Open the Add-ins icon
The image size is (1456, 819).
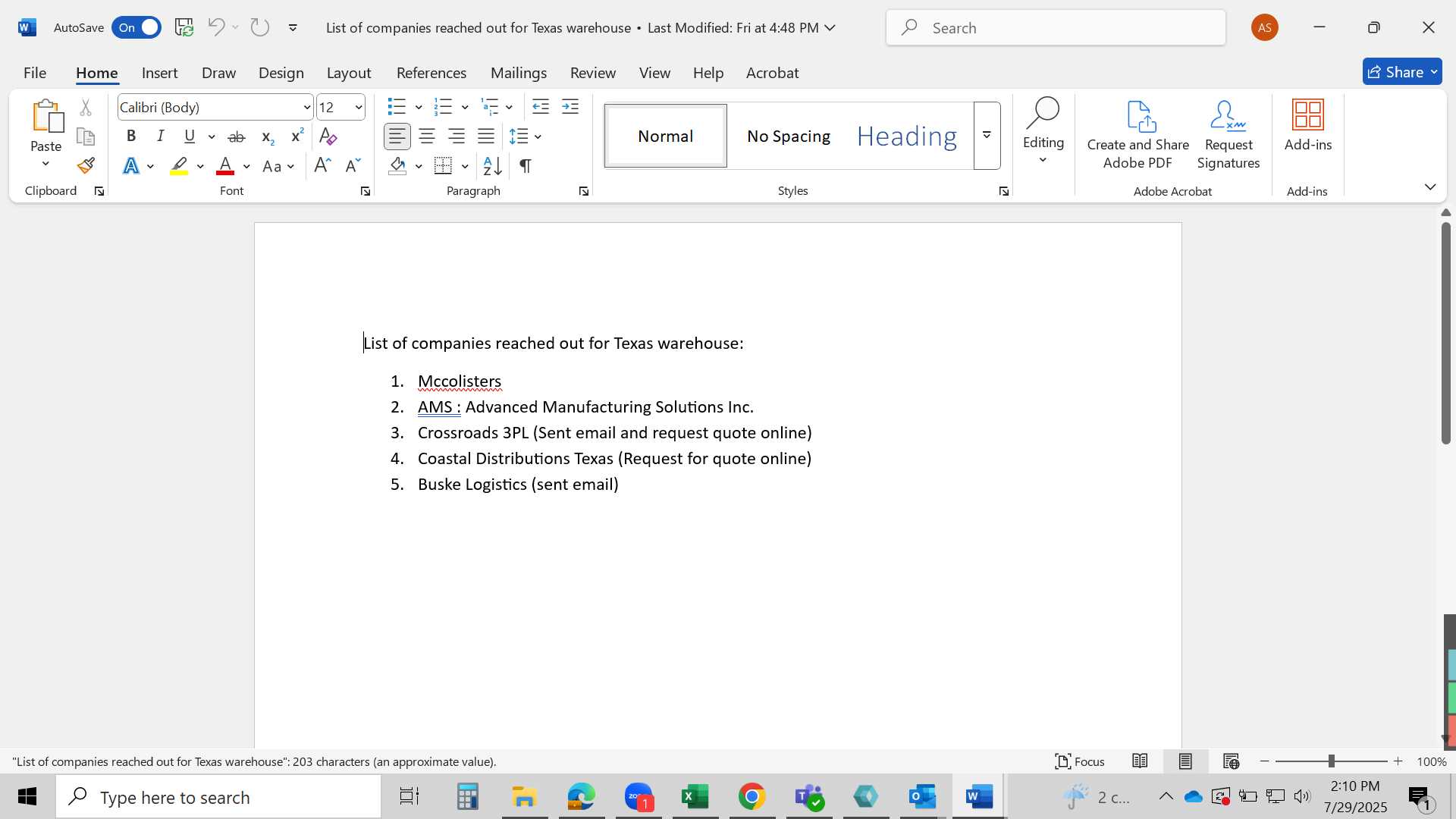tap(1308, 126)
